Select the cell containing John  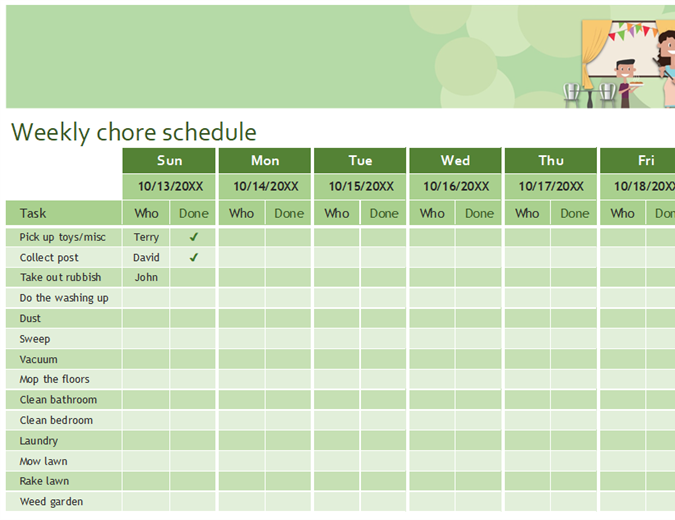coord(146,278)
